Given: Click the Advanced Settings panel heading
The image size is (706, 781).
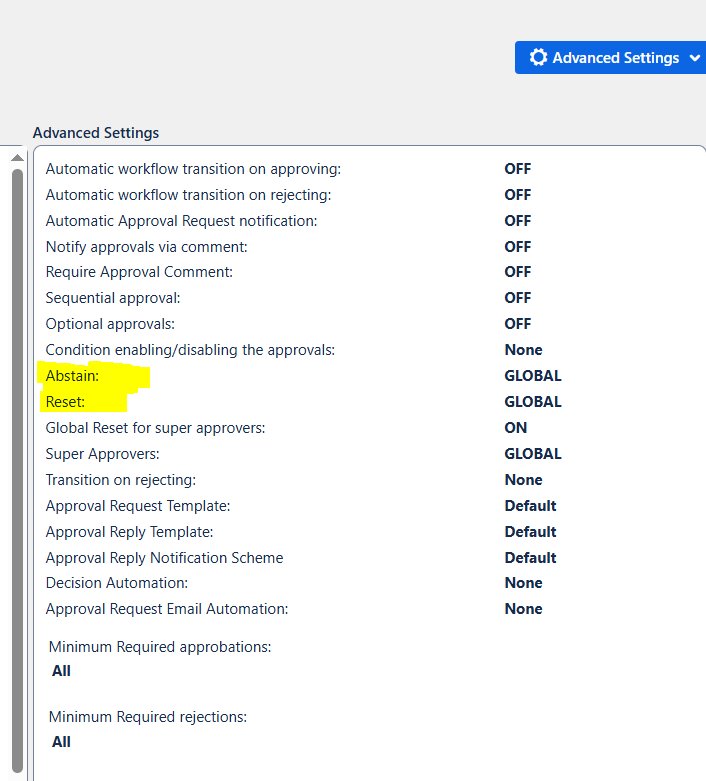Looking at the screenshot, I should (96, 133).
